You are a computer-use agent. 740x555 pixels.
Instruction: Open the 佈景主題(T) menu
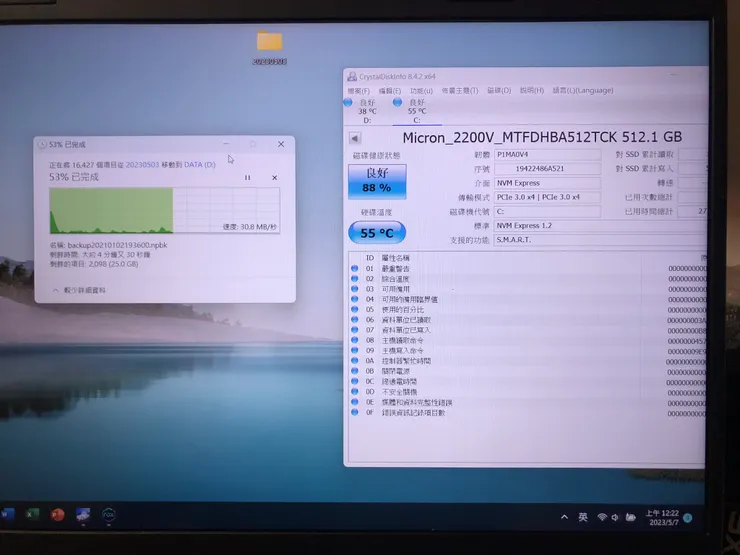tap(460, 91)
